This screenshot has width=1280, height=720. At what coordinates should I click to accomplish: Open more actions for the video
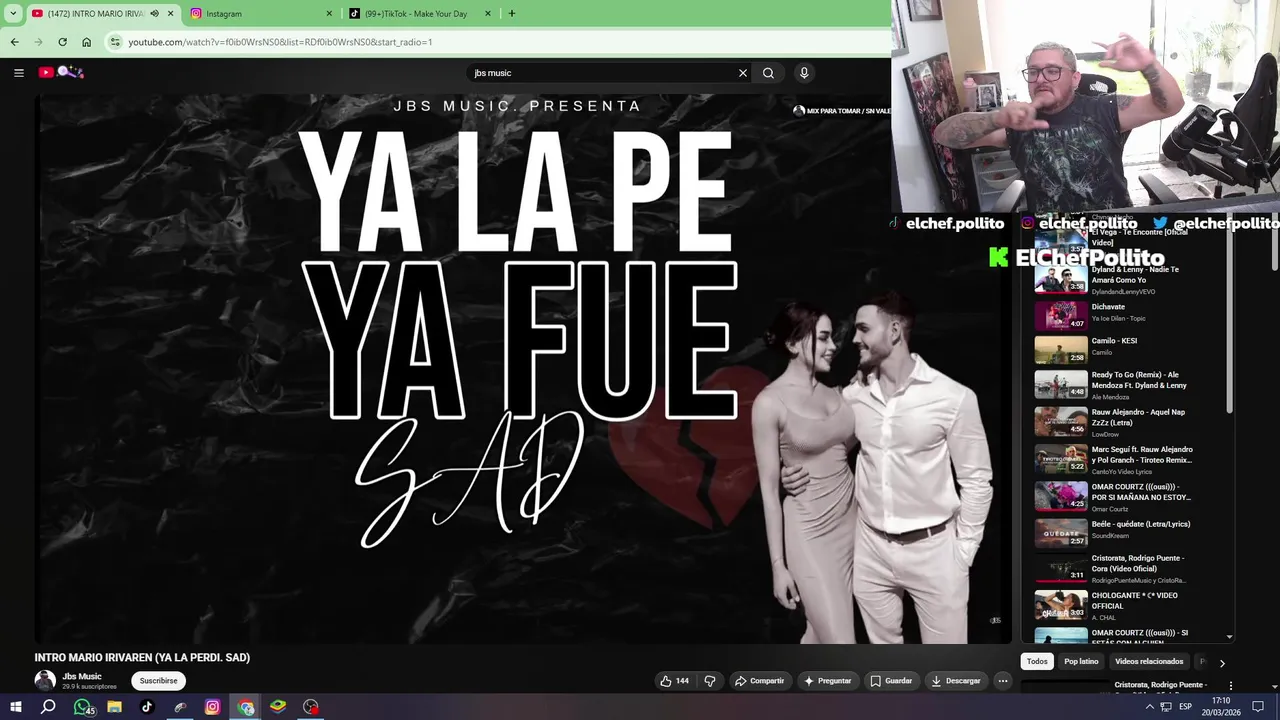point(1003,681)
